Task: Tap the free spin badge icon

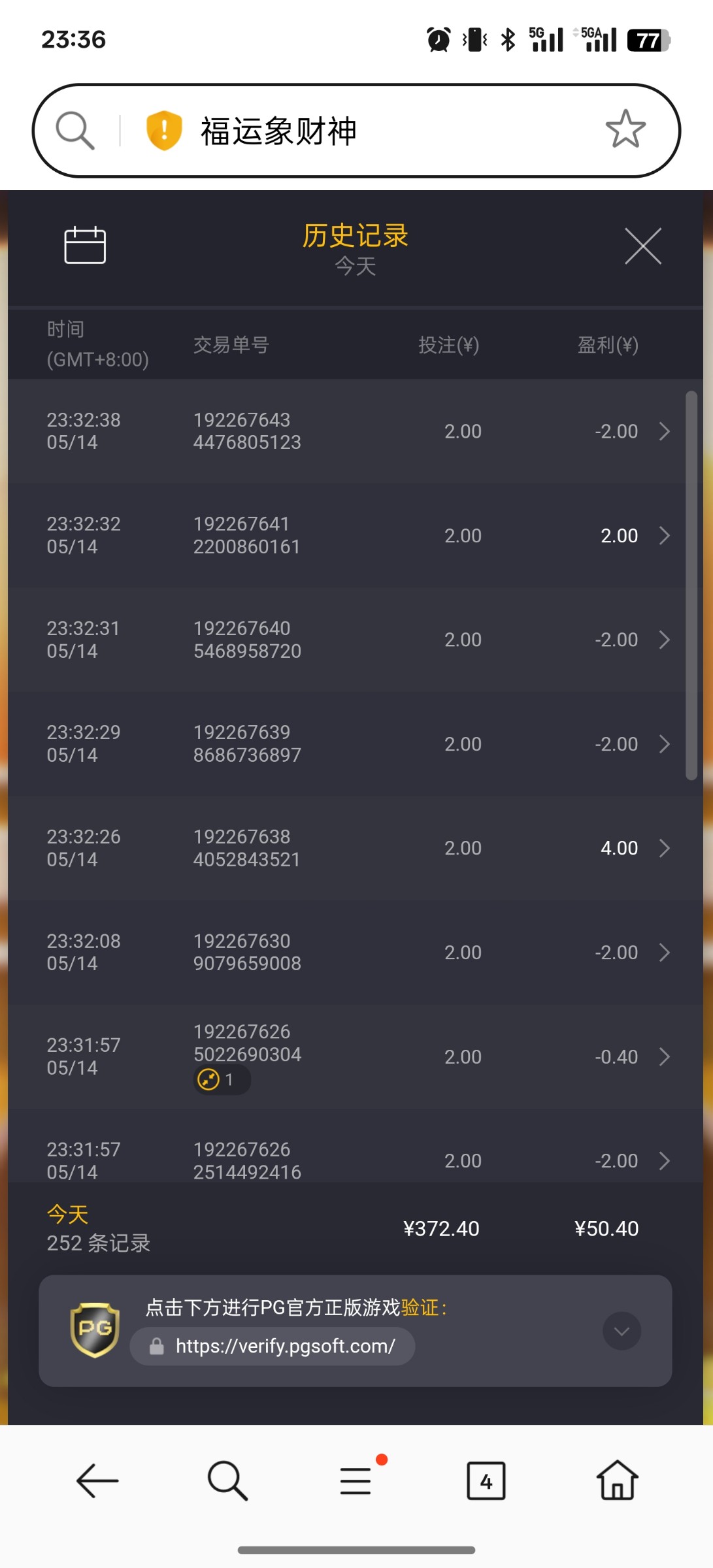Action: [209, 1079]
